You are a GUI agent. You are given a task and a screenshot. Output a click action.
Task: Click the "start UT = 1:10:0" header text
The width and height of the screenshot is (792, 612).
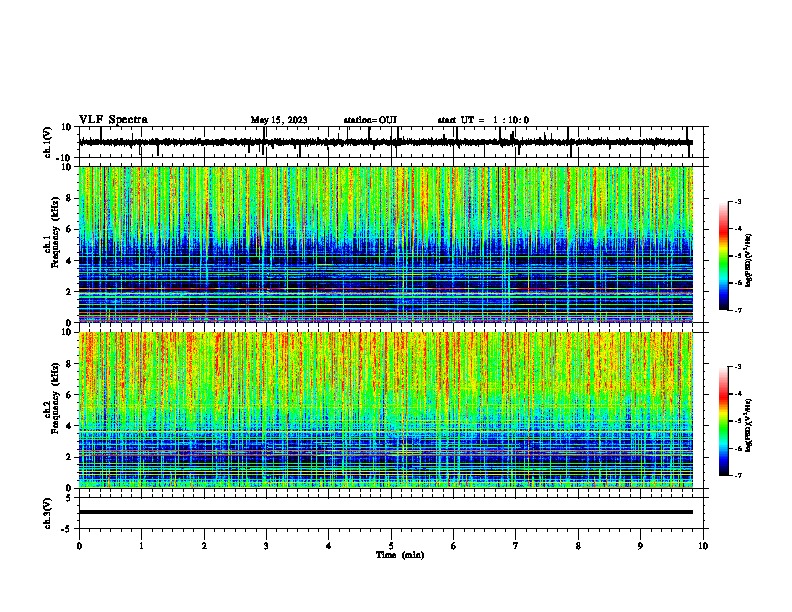pyautogui.click(x=483, y=120)
